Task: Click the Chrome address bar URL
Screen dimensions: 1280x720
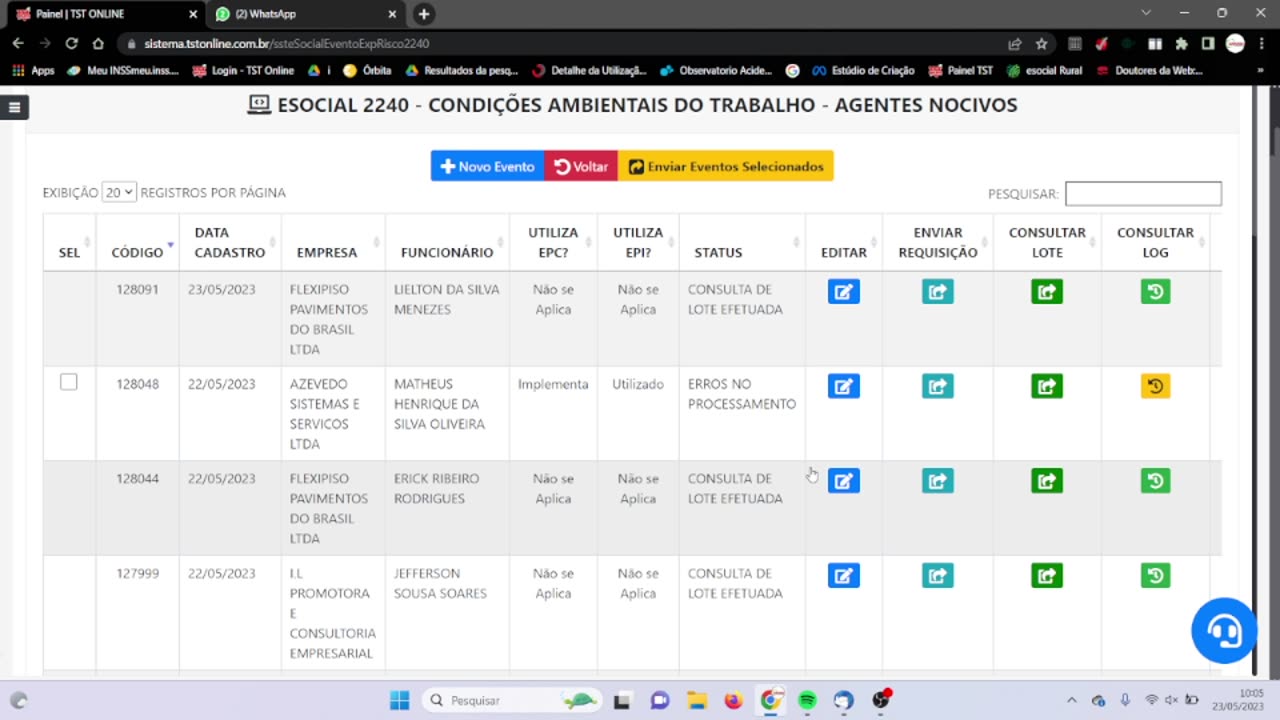Action: pyautogui.click(x=286, y=44)
